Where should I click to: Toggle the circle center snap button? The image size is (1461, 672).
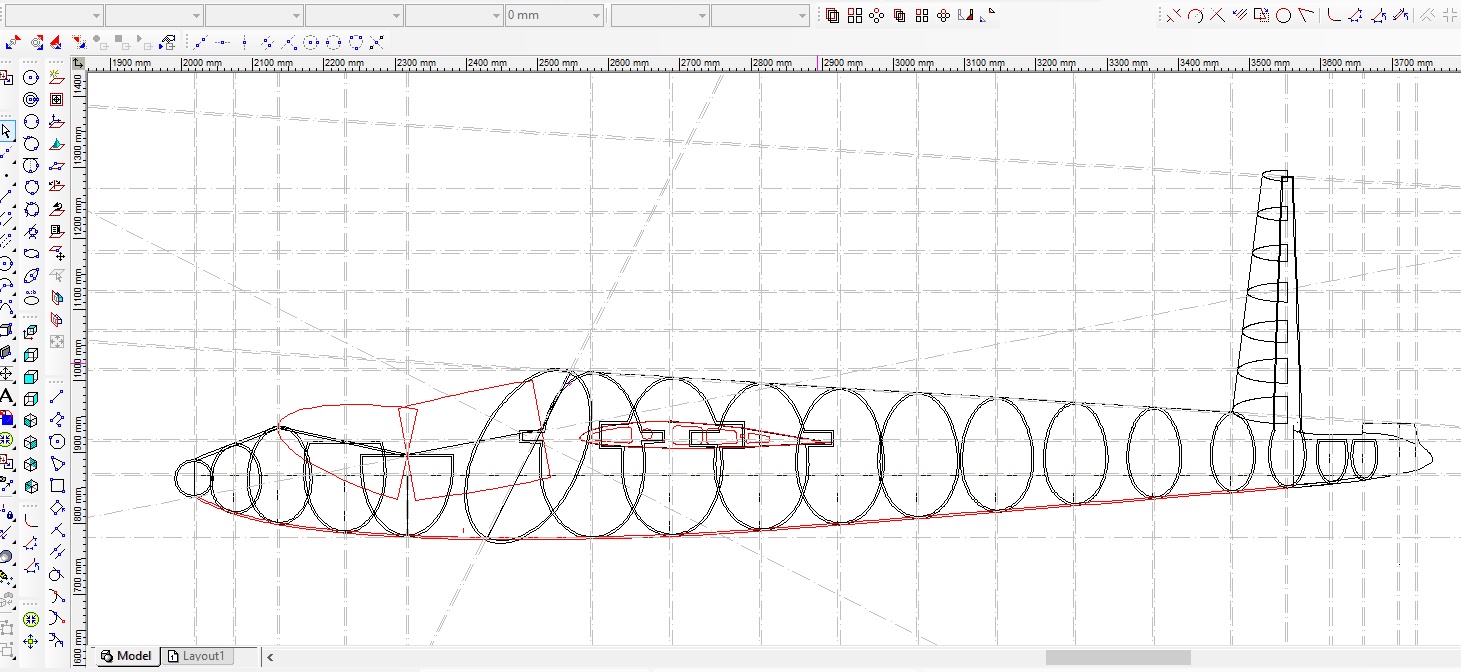[x=312, y=42]
